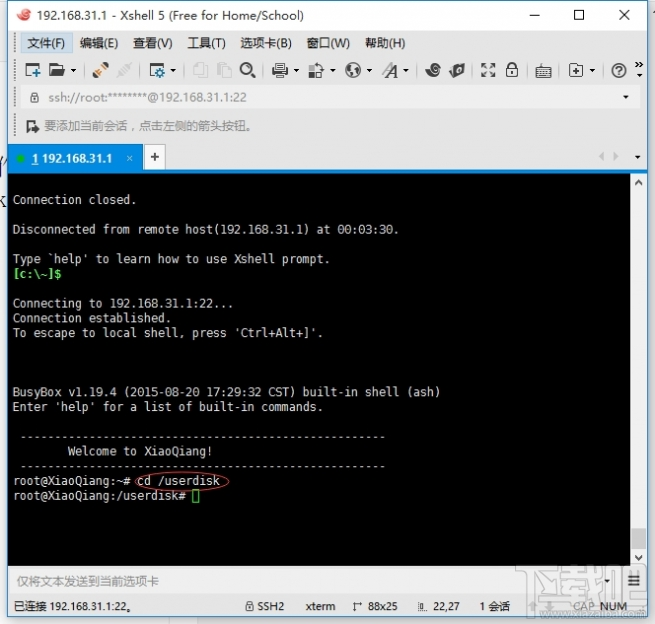Screen dimensions: 655x624
Task: Click the terminal prompt cursor
Action: tap(195, 496)
